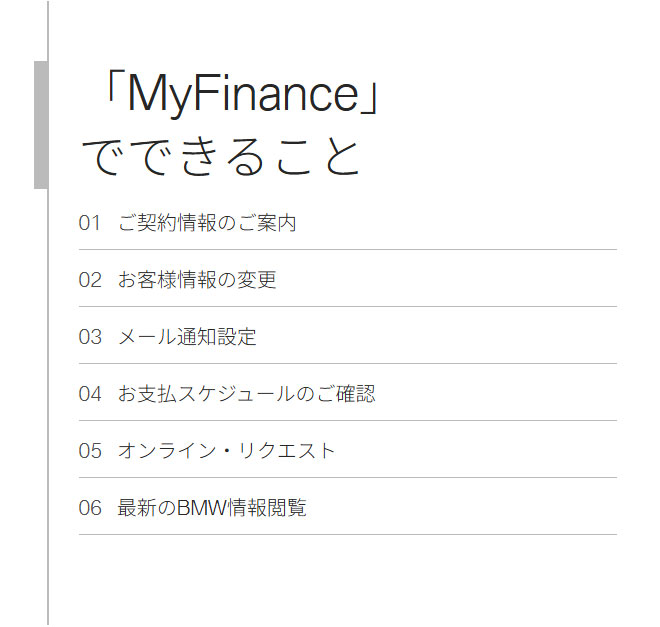Click the word リクエスト in item 05
Image resolution: width=660 pixels, height=627 pixels.
[x=287, y=451]
